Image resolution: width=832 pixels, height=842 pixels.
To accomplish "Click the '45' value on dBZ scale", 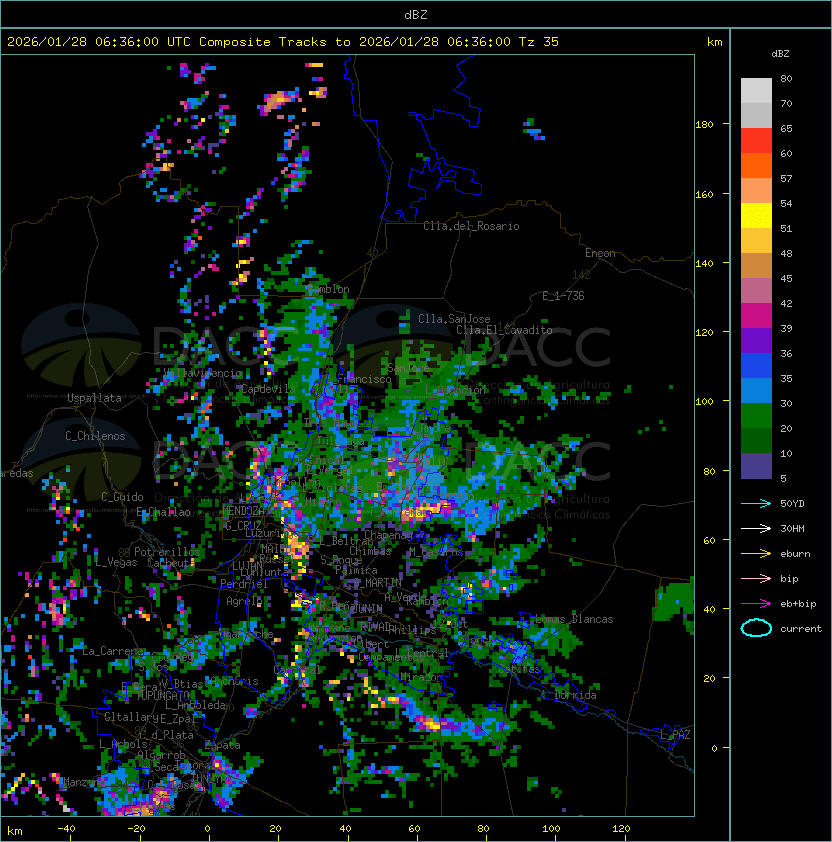I will [x=786, y=278].
